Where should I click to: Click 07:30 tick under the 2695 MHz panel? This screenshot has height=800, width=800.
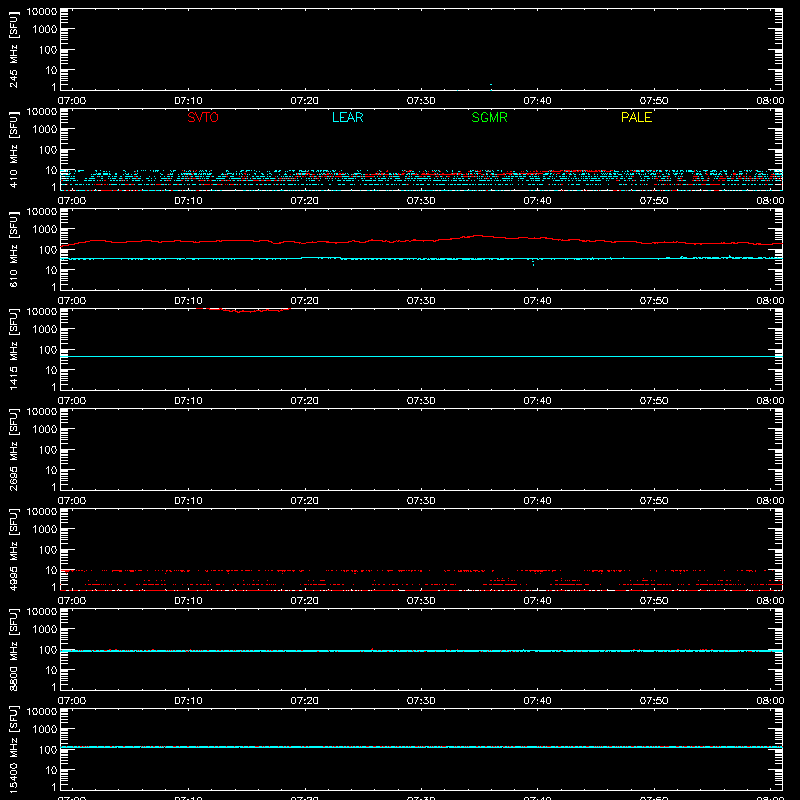[x=421, y=501]
